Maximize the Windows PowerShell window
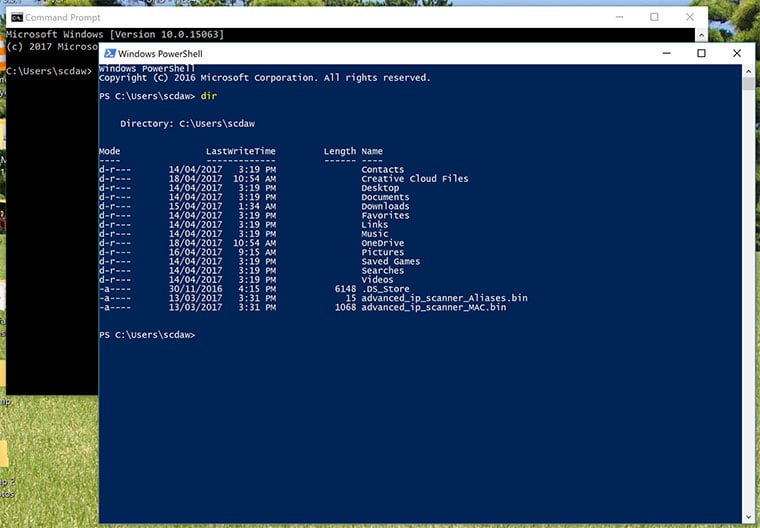This screenshot has width=760, height=528. (x=701, y=53)
